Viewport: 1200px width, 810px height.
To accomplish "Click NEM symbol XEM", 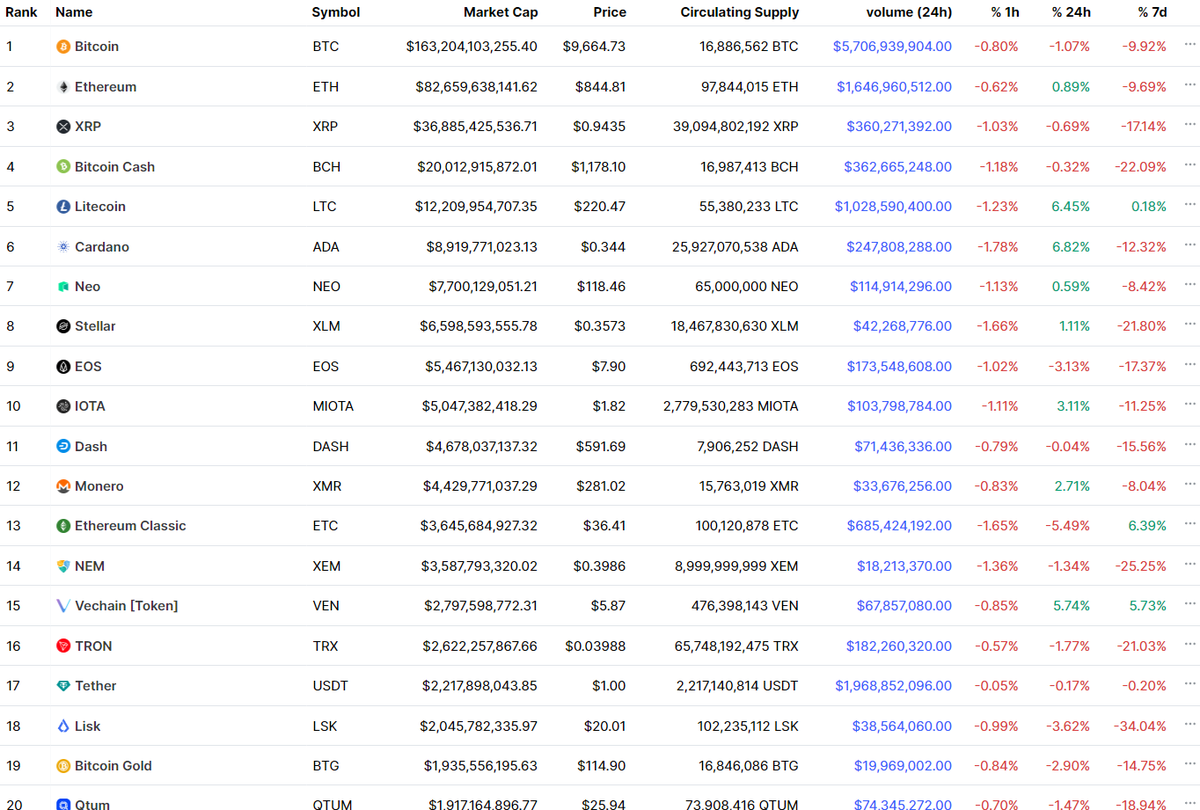I will pos(326,566).
